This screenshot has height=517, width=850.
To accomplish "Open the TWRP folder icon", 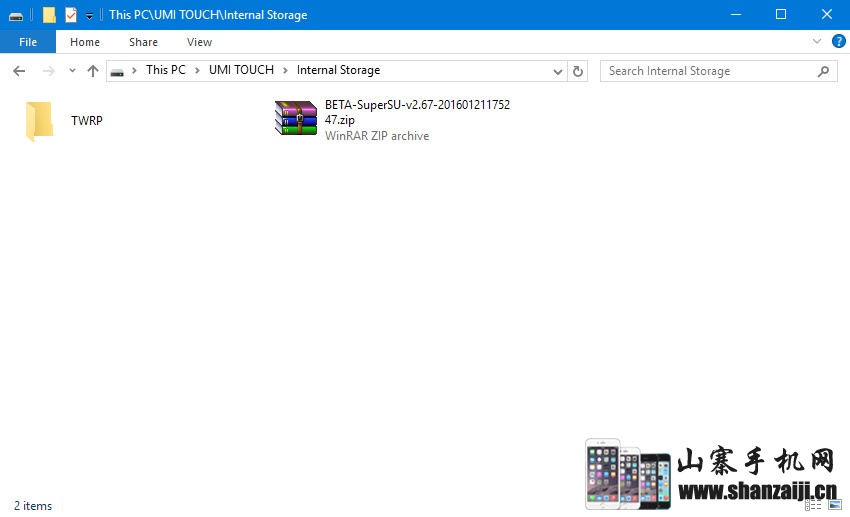I will 39,121.
